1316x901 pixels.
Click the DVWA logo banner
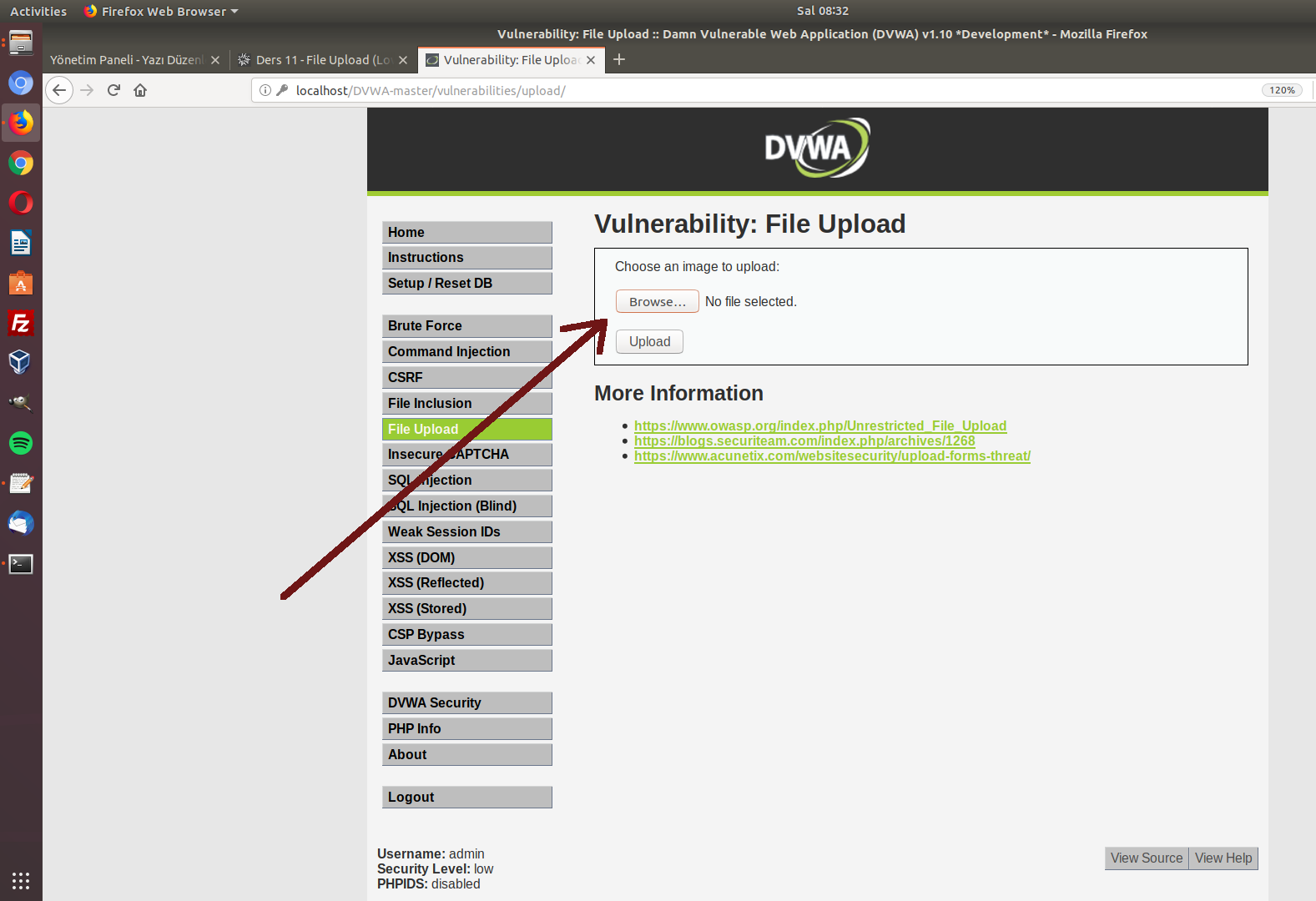(818, 148)
